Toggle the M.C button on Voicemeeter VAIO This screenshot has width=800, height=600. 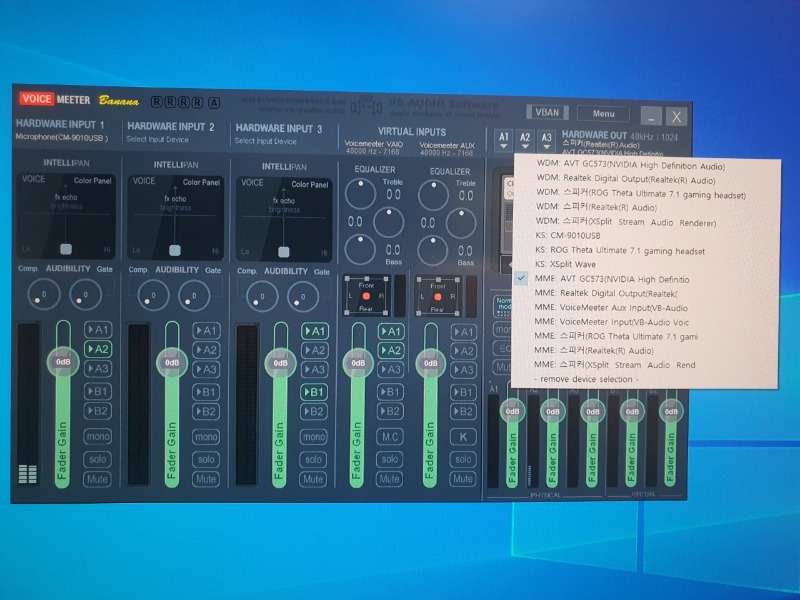[390, 437]
